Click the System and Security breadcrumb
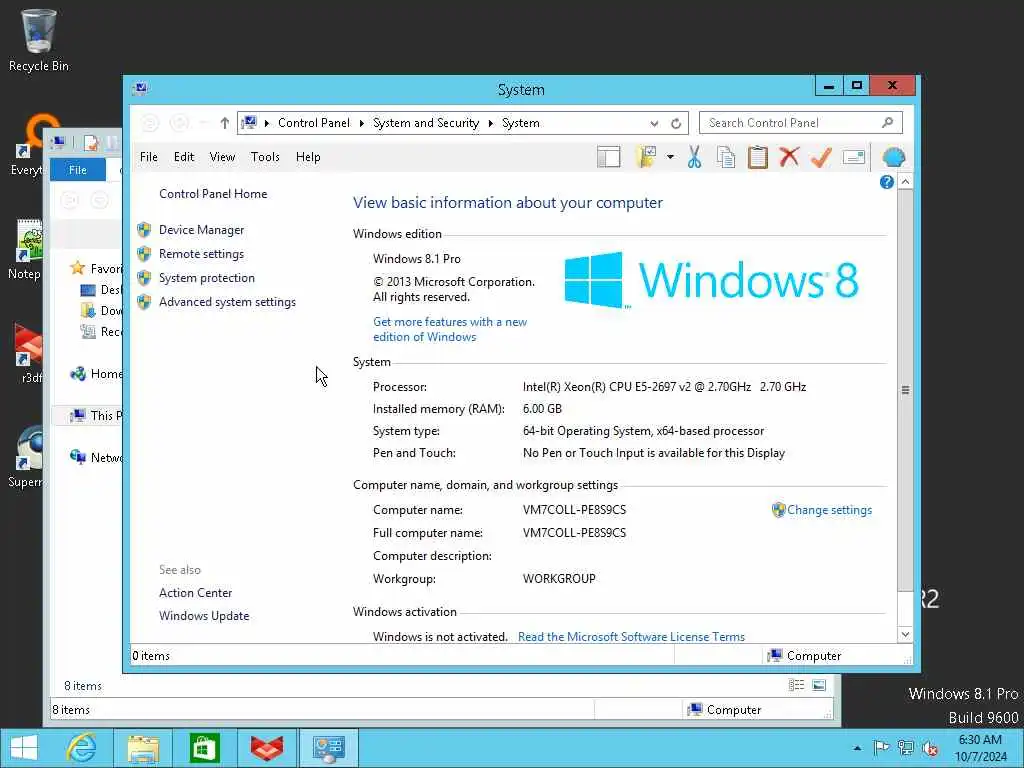The height and width of the screenshot is (768, 1024). pyautogui.click(x=426, y=123)
